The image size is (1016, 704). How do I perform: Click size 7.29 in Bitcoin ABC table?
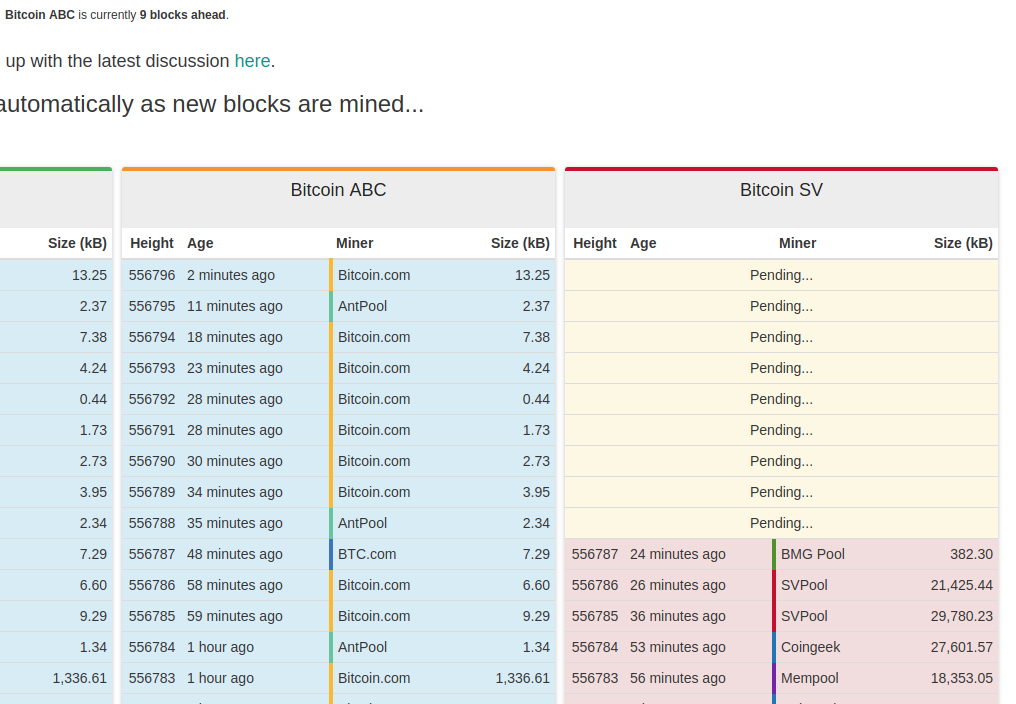click(536, 554)
